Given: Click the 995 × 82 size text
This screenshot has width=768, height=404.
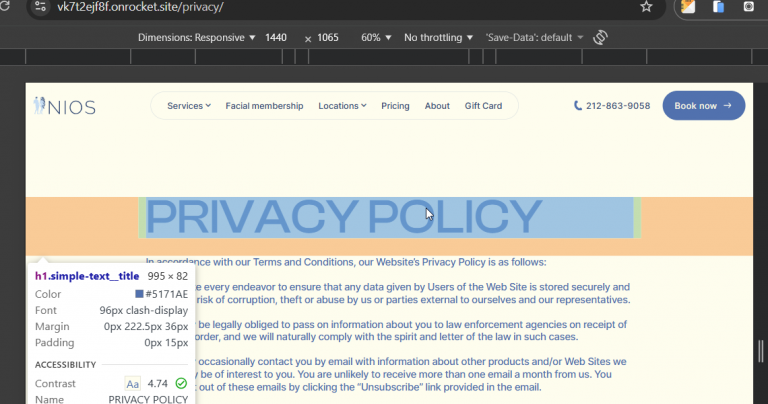Looking at the screenshot, I should click(168, 276).
